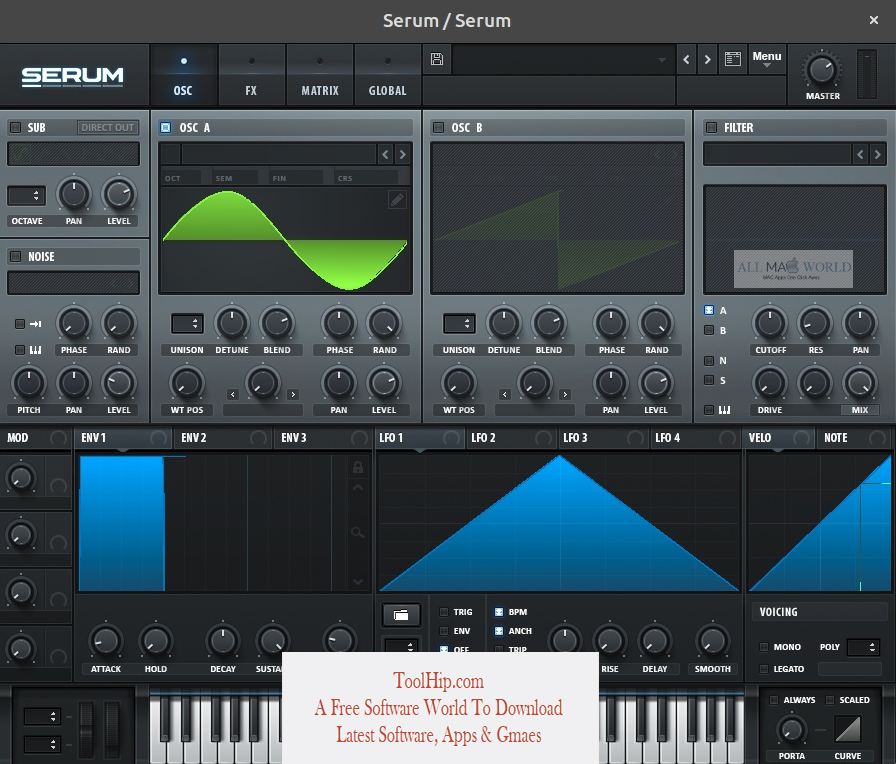This screenshot has height=764, width=896.
Task: Select previous OSC A wavetable arrow
Action: pos(386,154)
